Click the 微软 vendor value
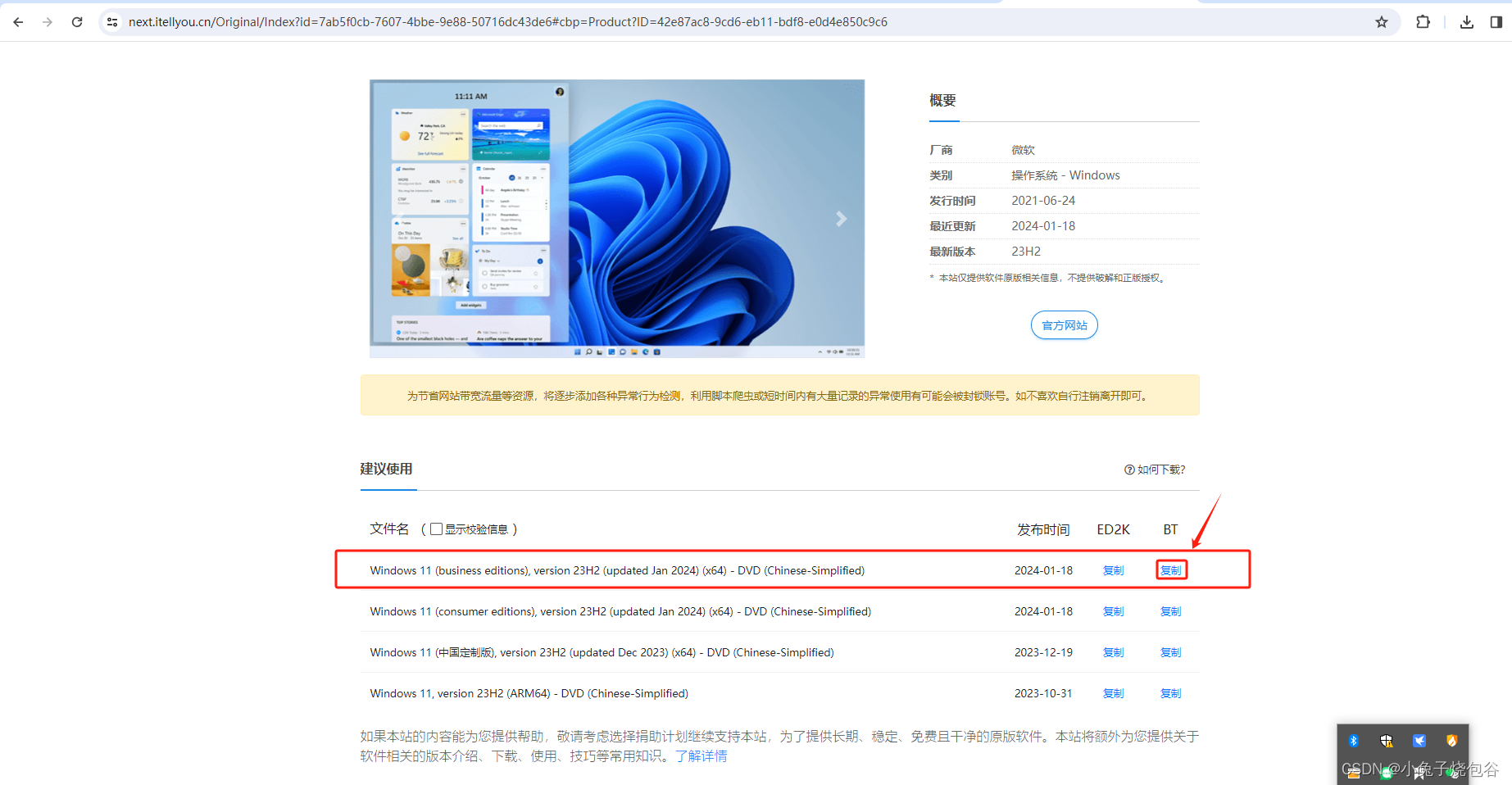The image size is (1512, 785). [x=1023, y=150]
